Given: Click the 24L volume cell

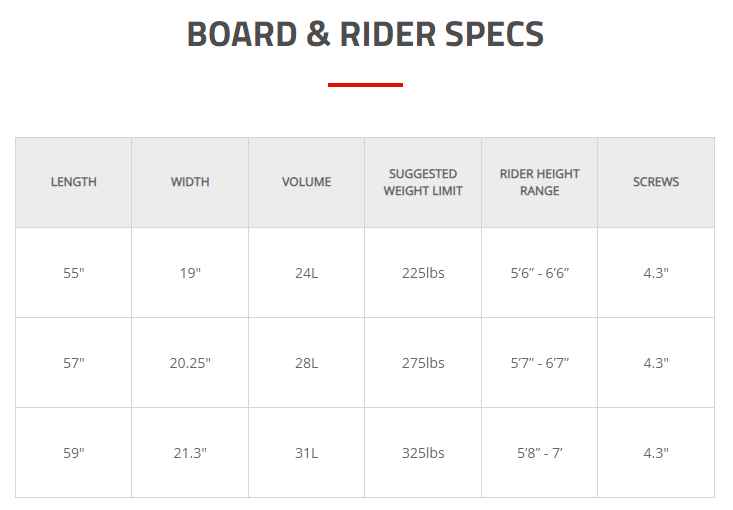Looking at the screenshot, I should (x=306, y=273).
